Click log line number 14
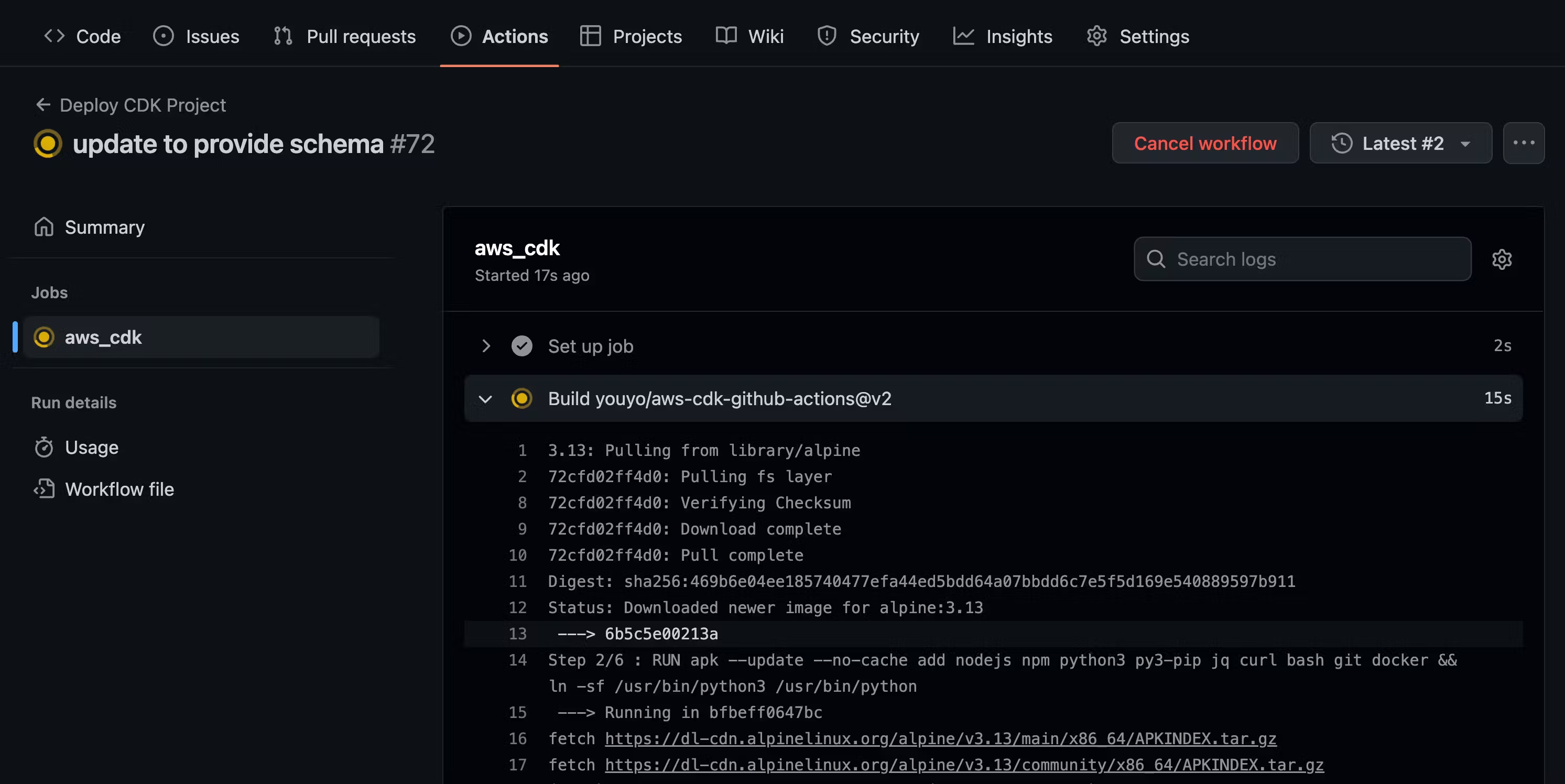Image resolution: width=1565 pixels, height=784 pixels. (x=518, y=660)
